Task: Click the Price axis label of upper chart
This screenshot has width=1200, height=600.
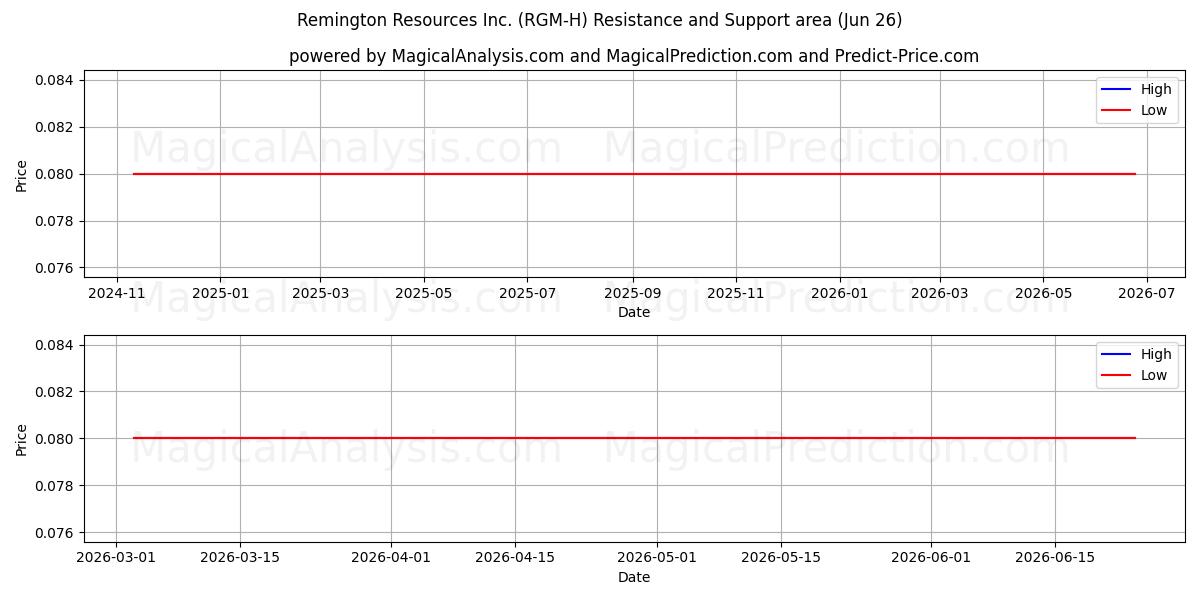Action: click(22, 174)
